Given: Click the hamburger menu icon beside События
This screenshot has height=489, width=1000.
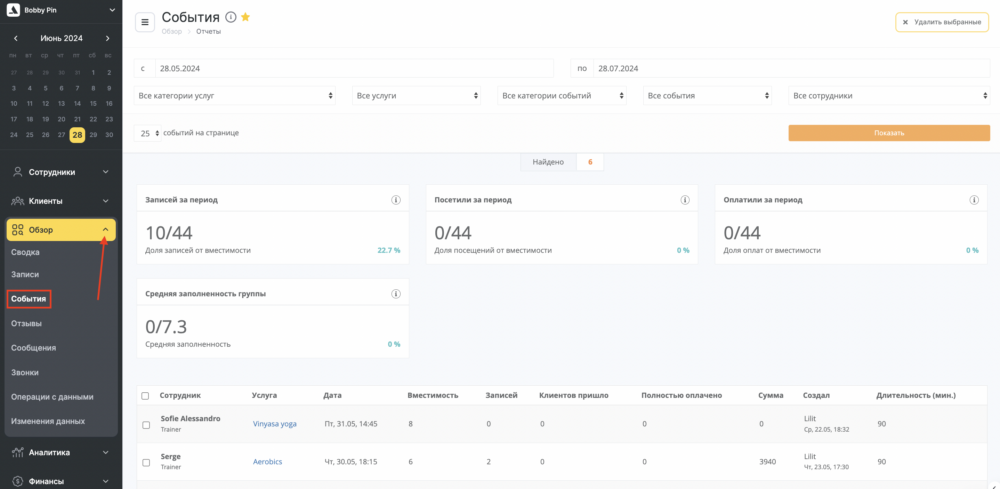Looking at the screenshot, I should click(x=145, y=22).
